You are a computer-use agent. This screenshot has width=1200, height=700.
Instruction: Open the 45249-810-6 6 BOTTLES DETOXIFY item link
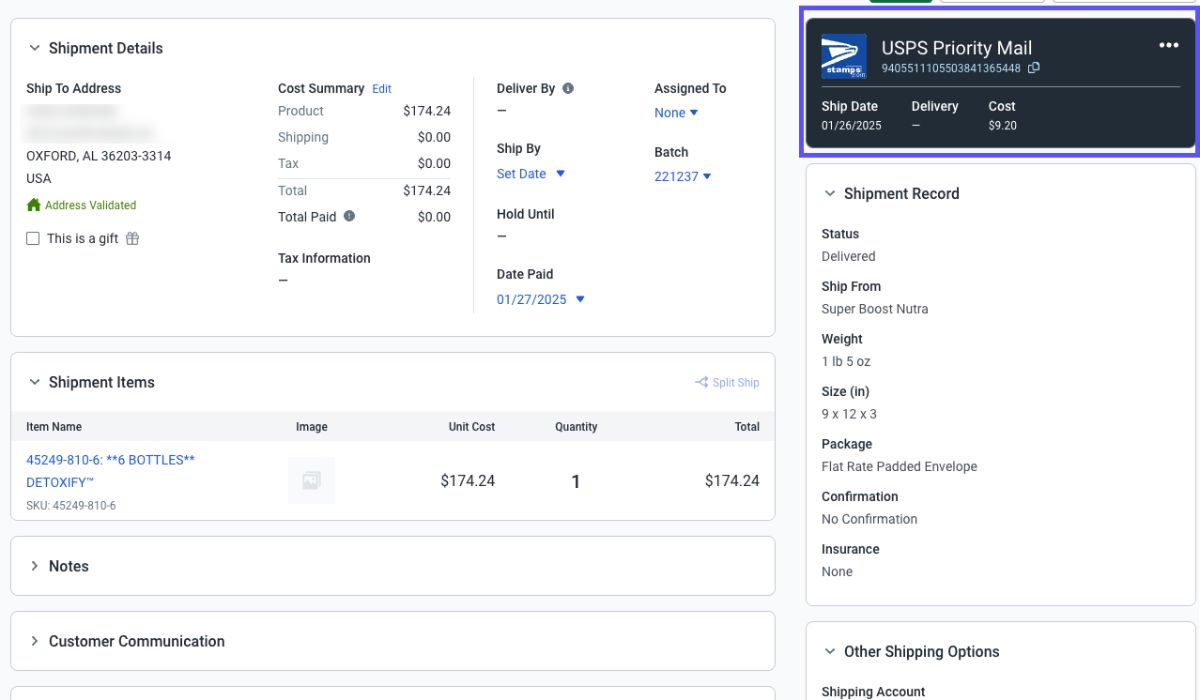pos(110,471)
